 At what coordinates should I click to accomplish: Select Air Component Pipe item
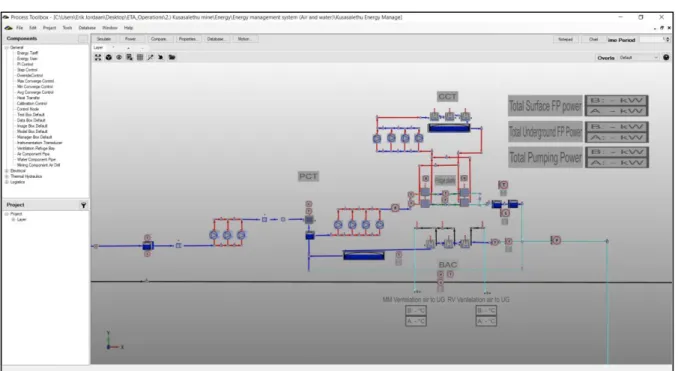(33, 154)
